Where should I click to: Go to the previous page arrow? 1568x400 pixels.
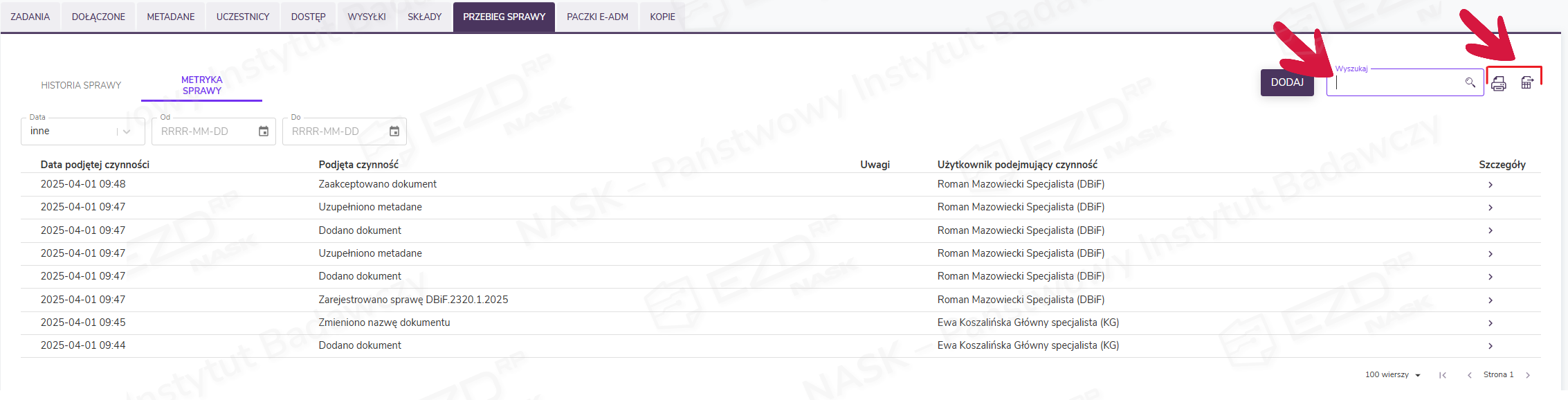click(1469, 375)
